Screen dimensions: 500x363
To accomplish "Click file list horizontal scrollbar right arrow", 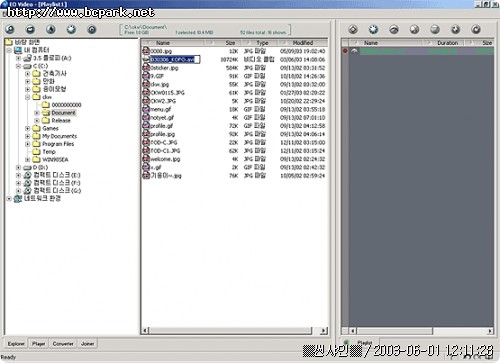I will tap(323, 331).
